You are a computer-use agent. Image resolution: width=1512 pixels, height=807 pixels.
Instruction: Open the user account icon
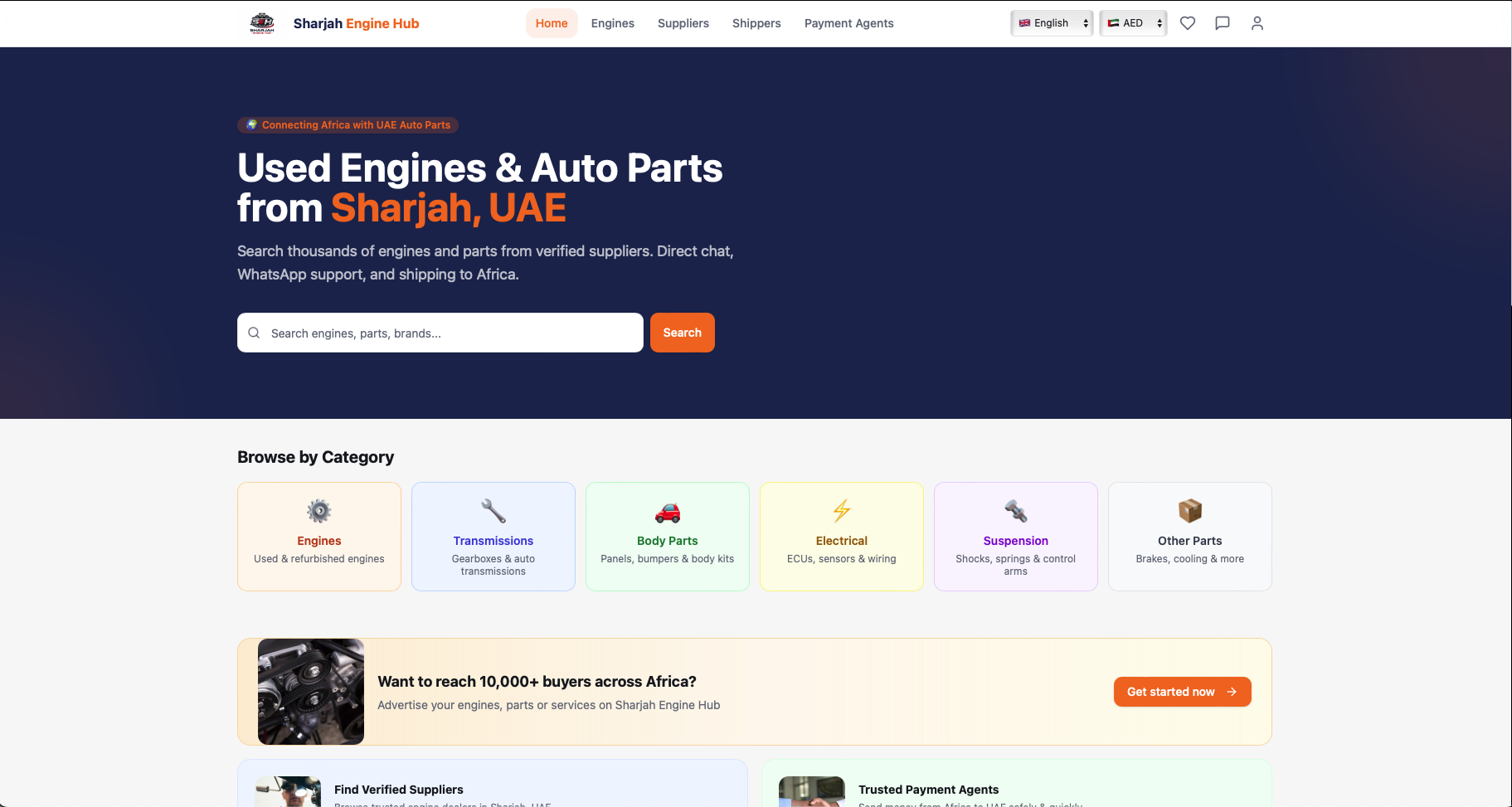(x=1257, y=23)
